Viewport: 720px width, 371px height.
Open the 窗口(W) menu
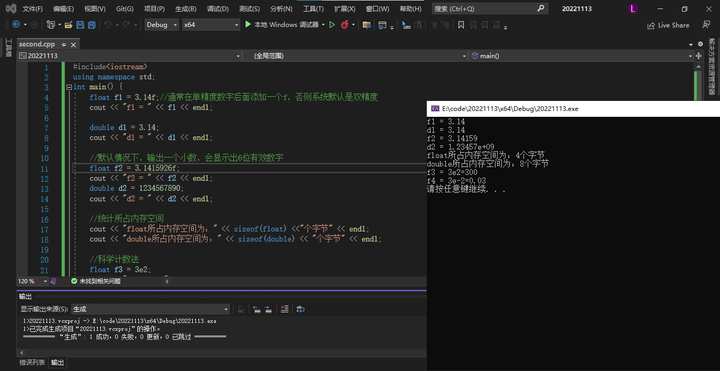377,9
